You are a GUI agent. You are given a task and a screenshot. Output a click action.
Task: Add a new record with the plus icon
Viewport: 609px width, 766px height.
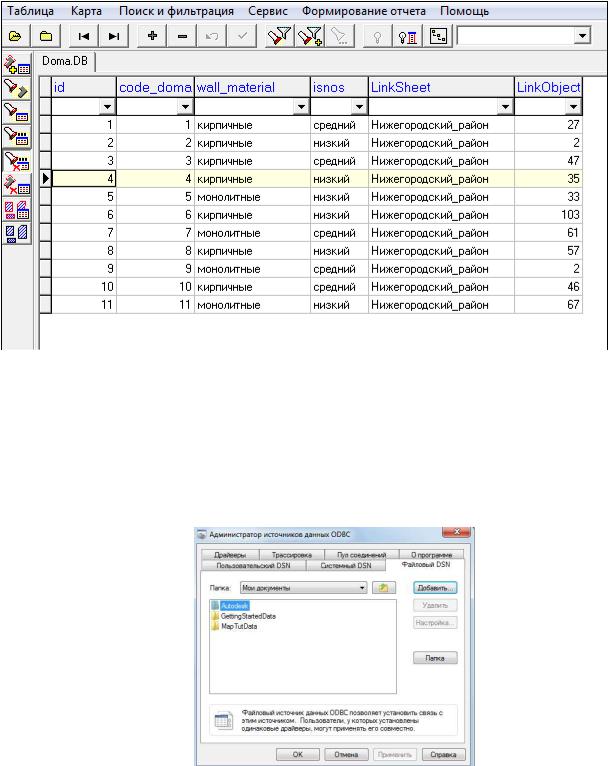tap(152, 36)
